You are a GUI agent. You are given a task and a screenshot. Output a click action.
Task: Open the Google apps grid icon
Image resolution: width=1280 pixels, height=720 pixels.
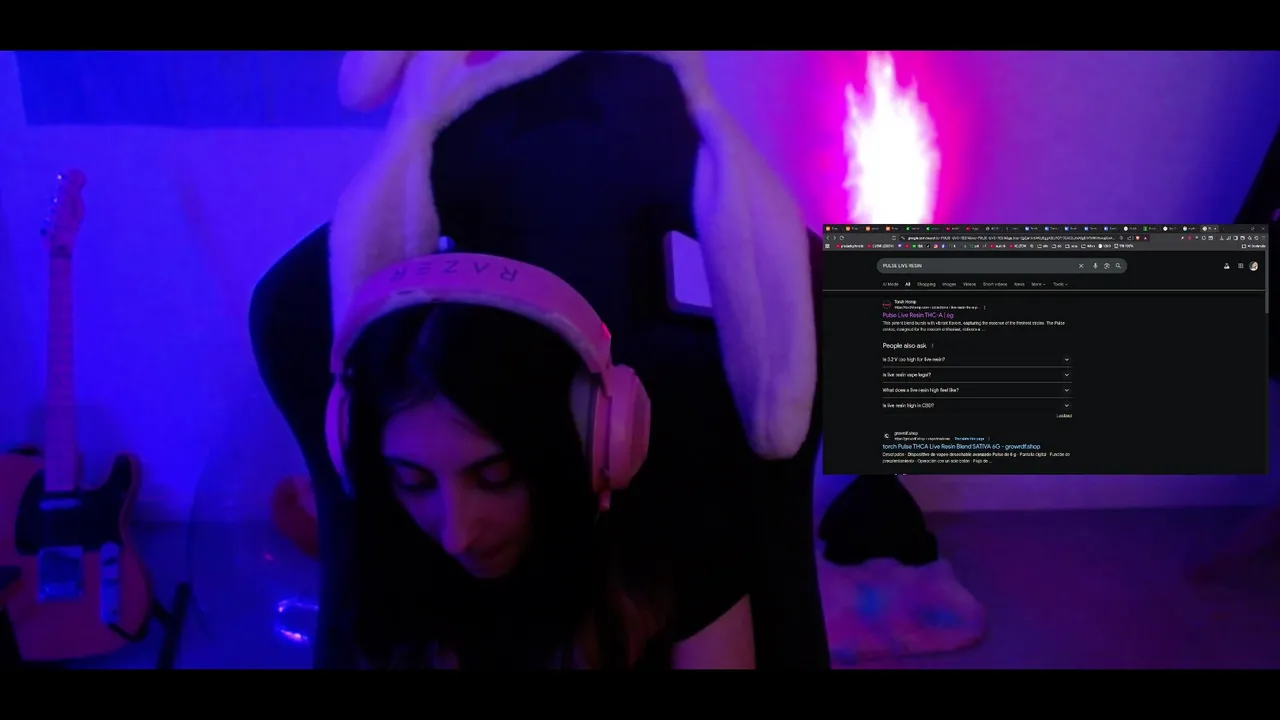tap(1241, 266)
